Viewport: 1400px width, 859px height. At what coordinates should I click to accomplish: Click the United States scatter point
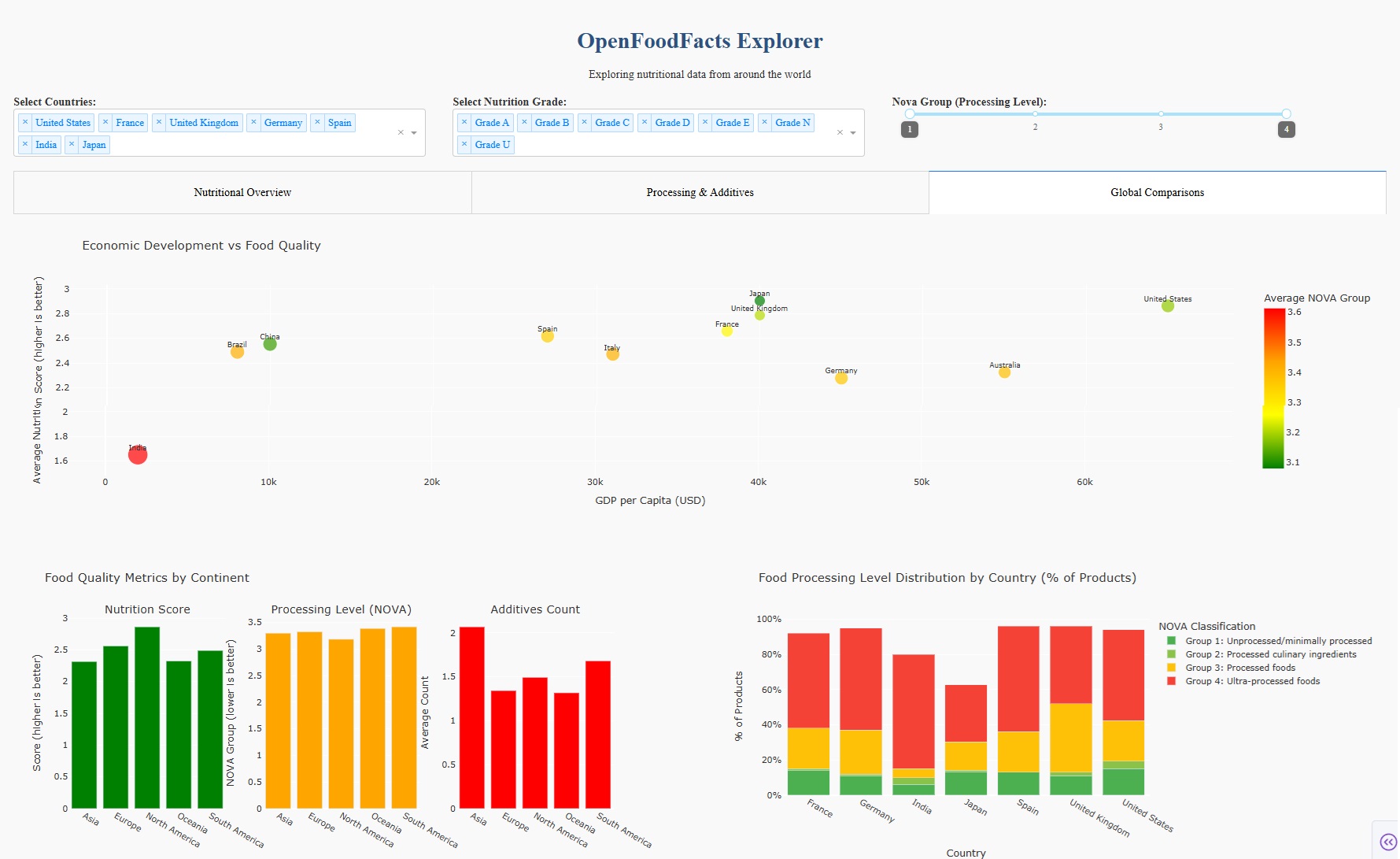(x=1168, y=306)
